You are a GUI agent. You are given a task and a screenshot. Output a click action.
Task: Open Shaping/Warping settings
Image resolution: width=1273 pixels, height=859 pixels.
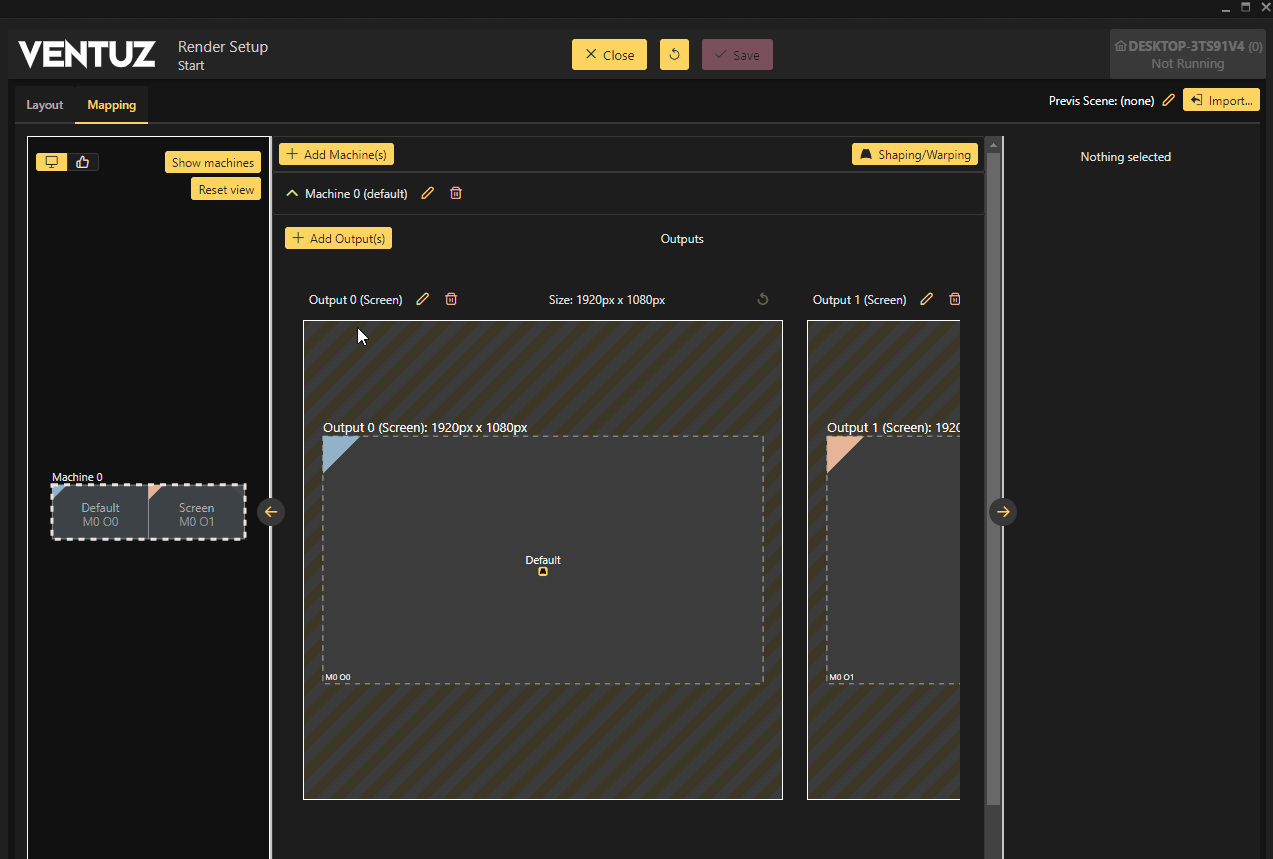914,154
